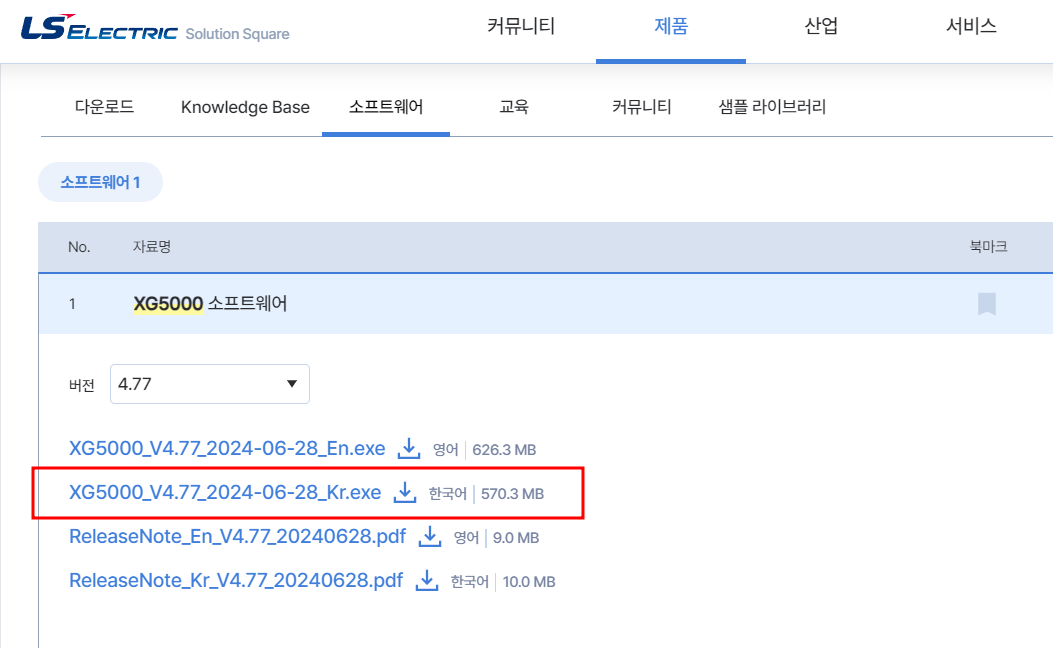Open the version dropdown showing 4.77
Viewport: 1053px width, 648px height.
pyautogui.click(x=209, y=384)
